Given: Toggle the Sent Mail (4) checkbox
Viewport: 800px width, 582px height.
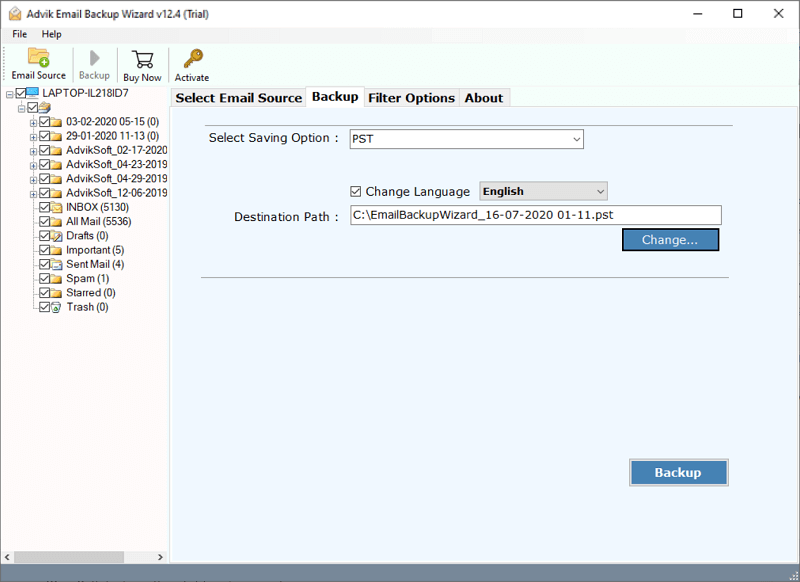Looking at the screenshot, I should (44, 264).
